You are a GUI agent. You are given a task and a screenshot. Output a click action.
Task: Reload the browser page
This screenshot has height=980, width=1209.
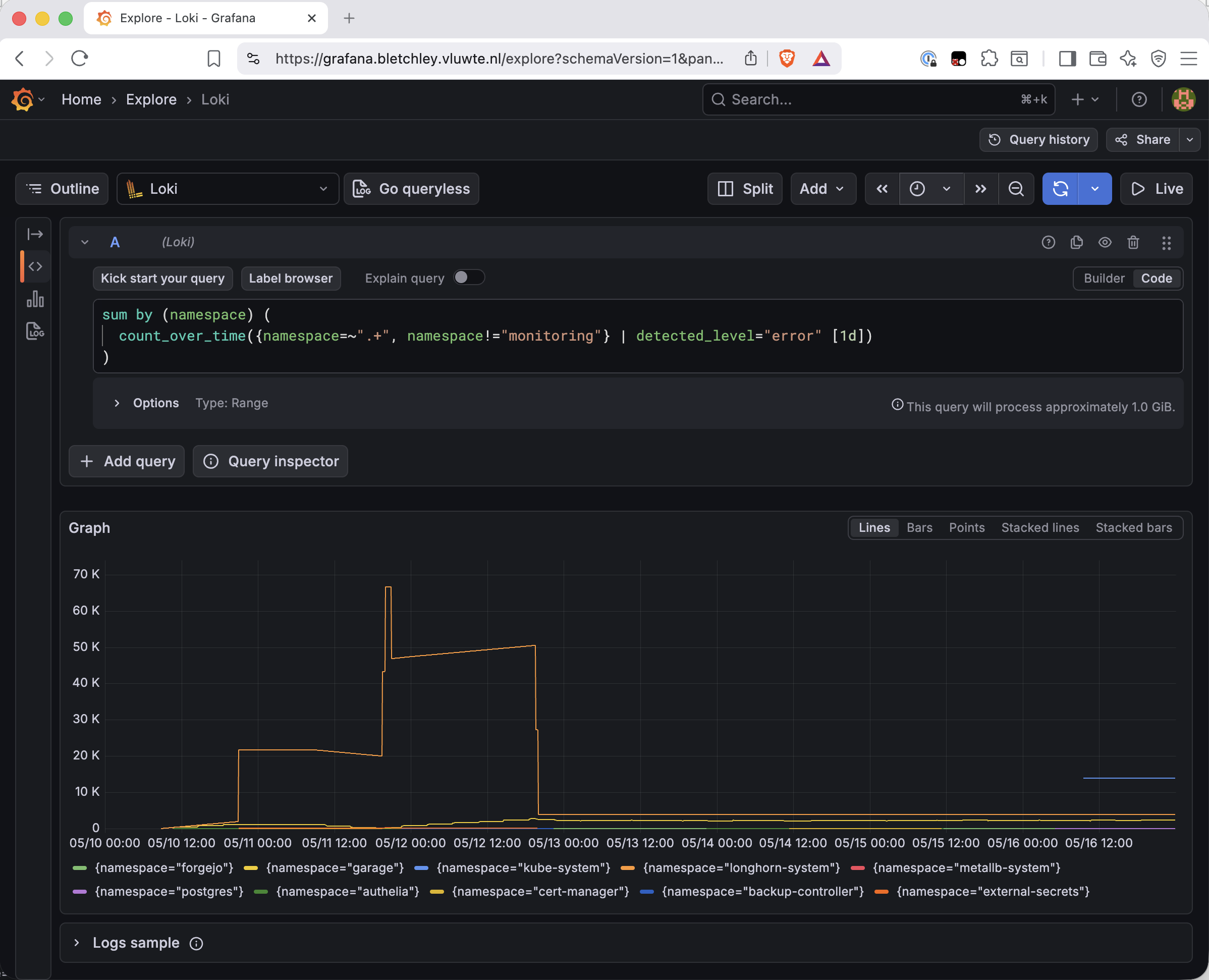[80, 58]
